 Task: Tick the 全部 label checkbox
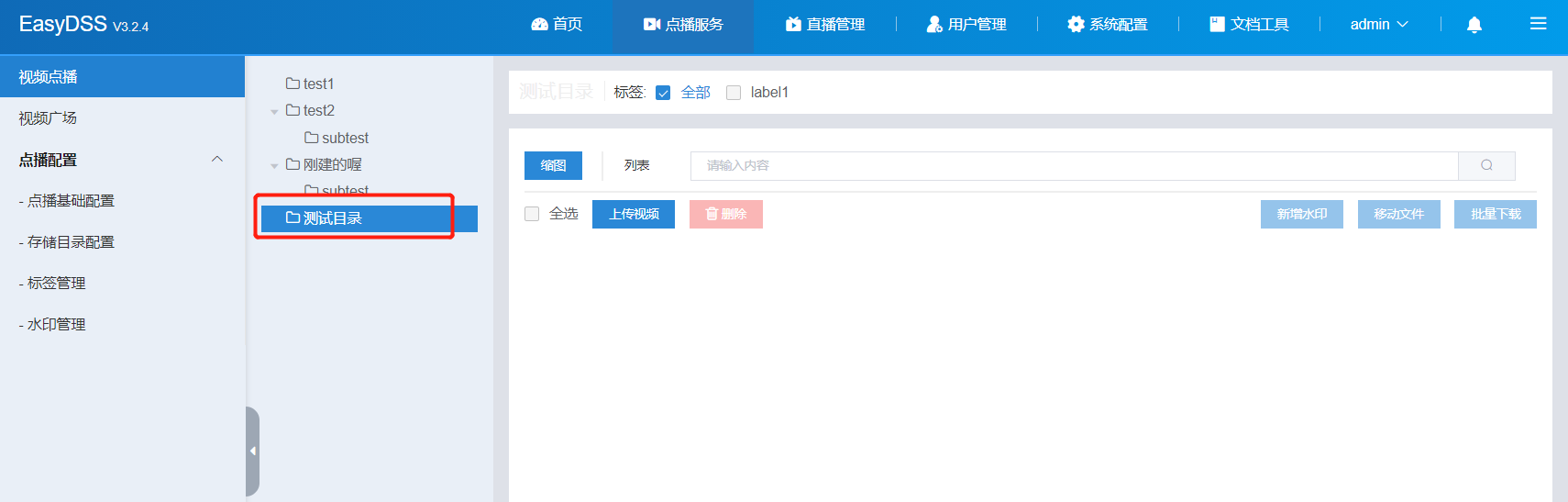pyautogui.click(x=663, y=93)
